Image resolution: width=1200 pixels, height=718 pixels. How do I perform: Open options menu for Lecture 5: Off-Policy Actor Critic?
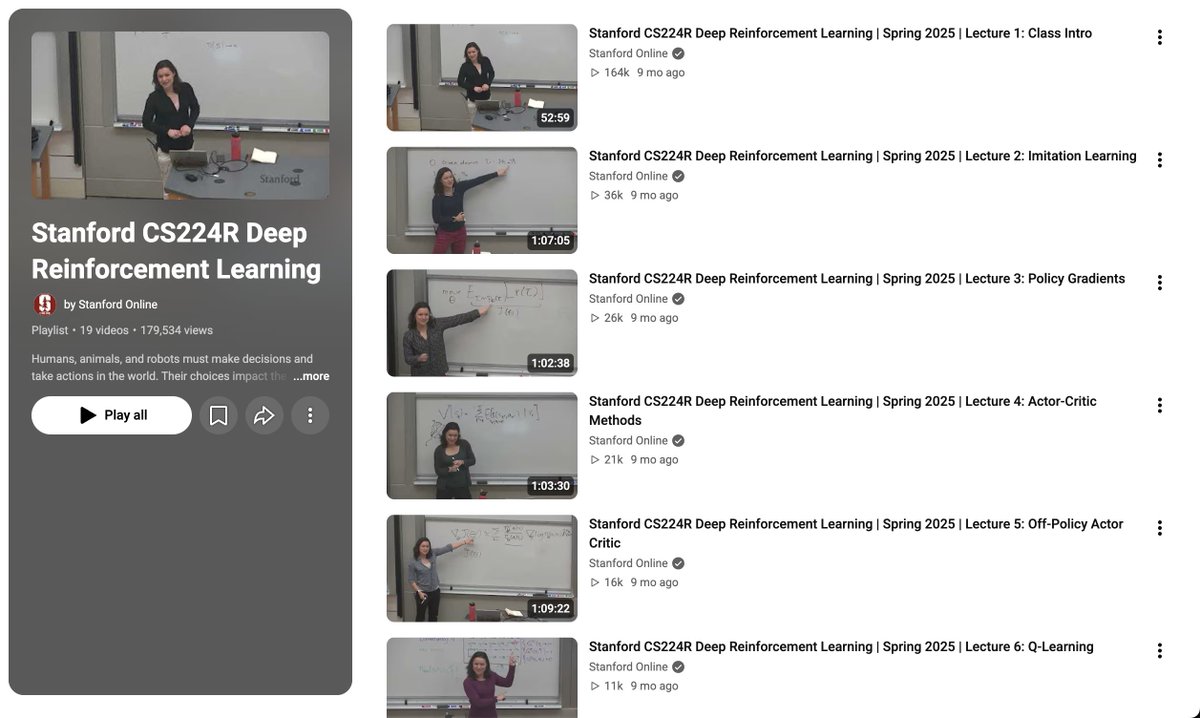tap(1160, 528)
